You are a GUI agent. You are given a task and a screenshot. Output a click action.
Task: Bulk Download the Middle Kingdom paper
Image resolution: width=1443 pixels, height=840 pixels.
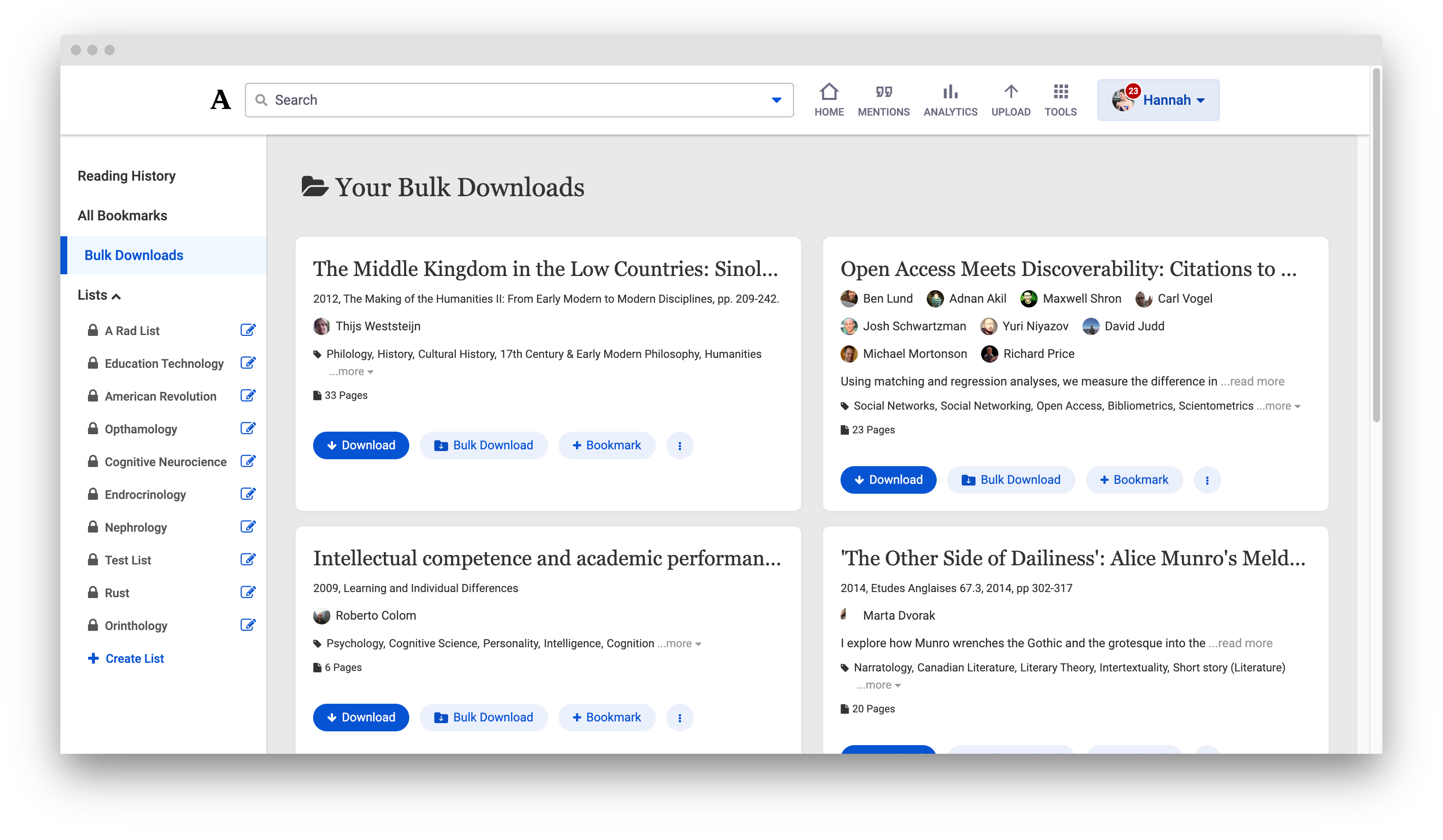point(483,445)
